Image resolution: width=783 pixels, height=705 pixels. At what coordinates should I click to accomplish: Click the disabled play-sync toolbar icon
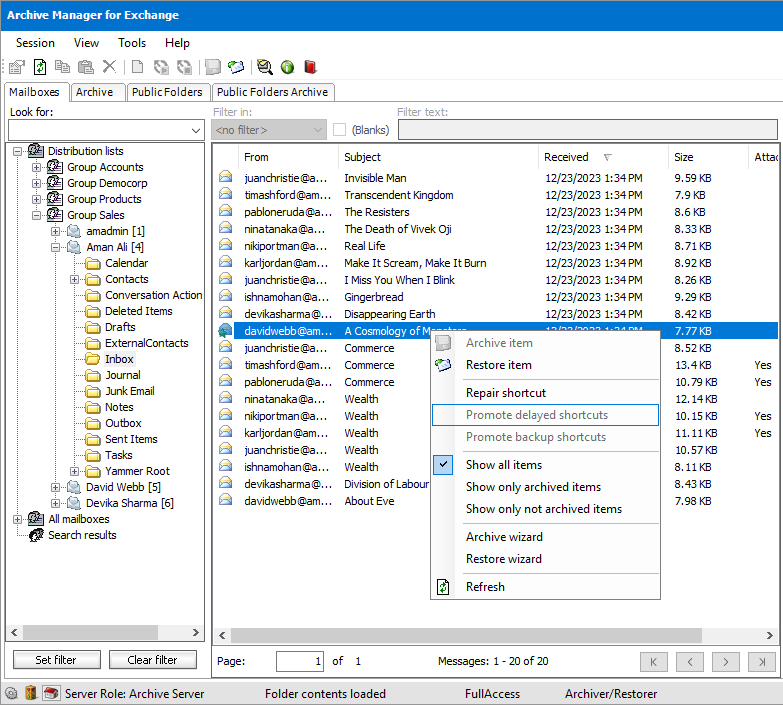coord(161,67)
